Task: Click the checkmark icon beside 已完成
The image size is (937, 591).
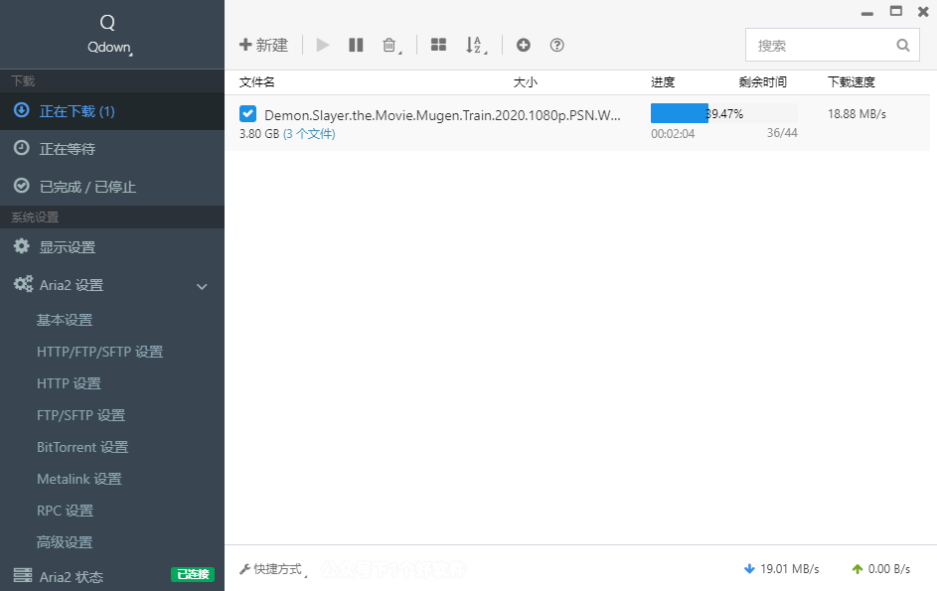Action: [22, 185]
